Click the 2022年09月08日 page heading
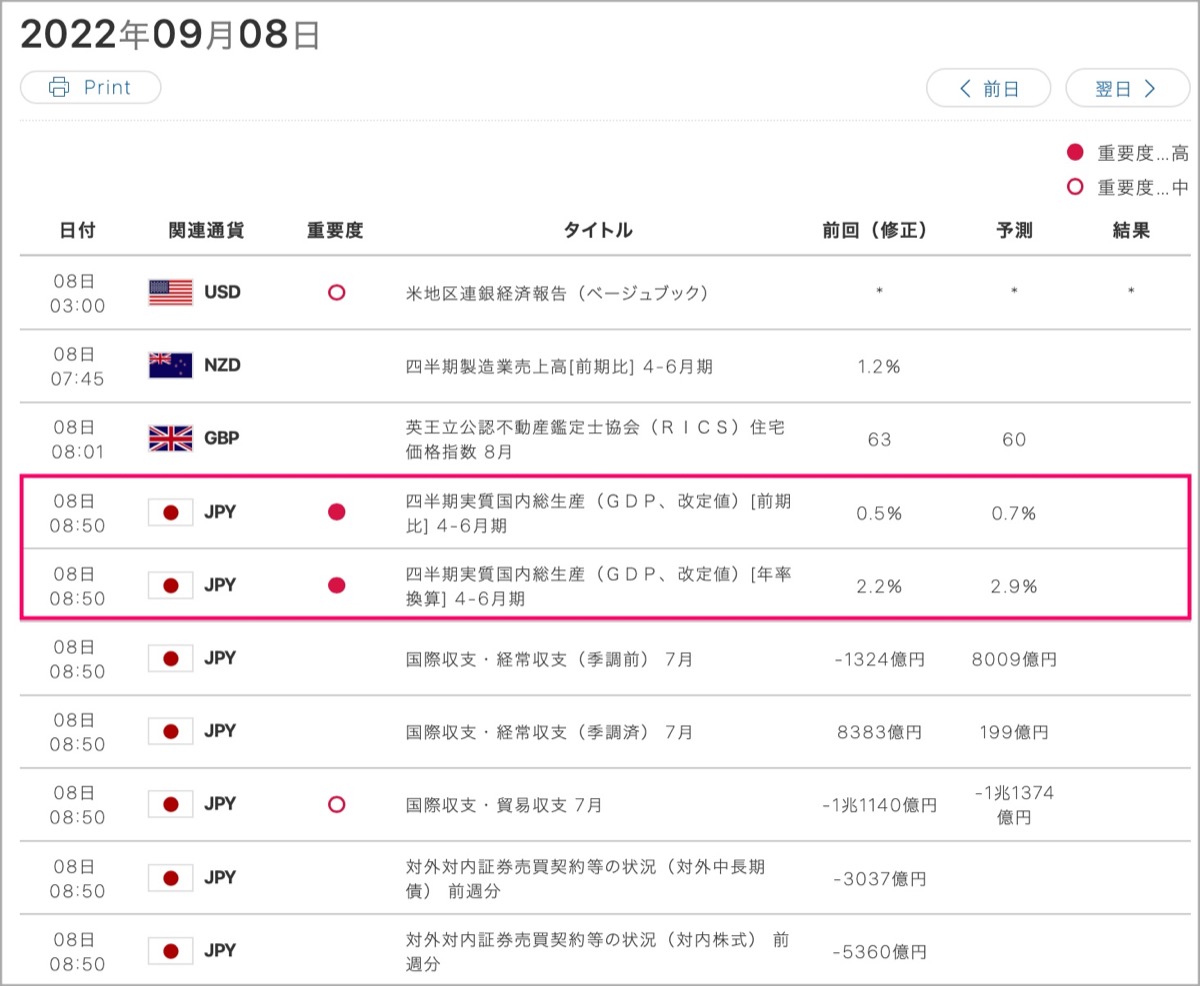This screenshot has height=986, width=1200. (170, 35)
